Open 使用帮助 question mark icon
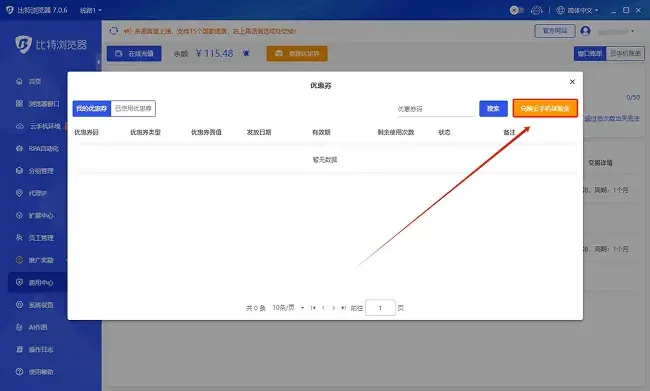 (19, 372)
